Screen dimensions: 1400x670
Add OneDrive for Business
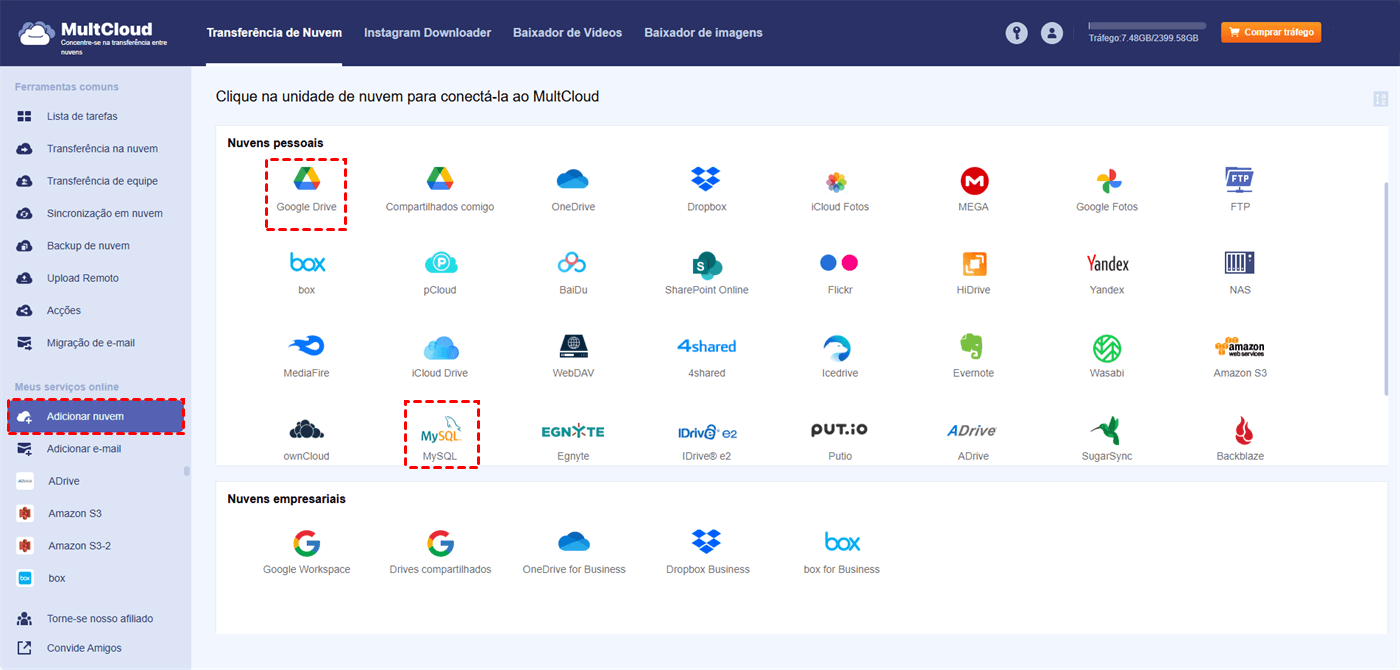click(x=574, y=542)
